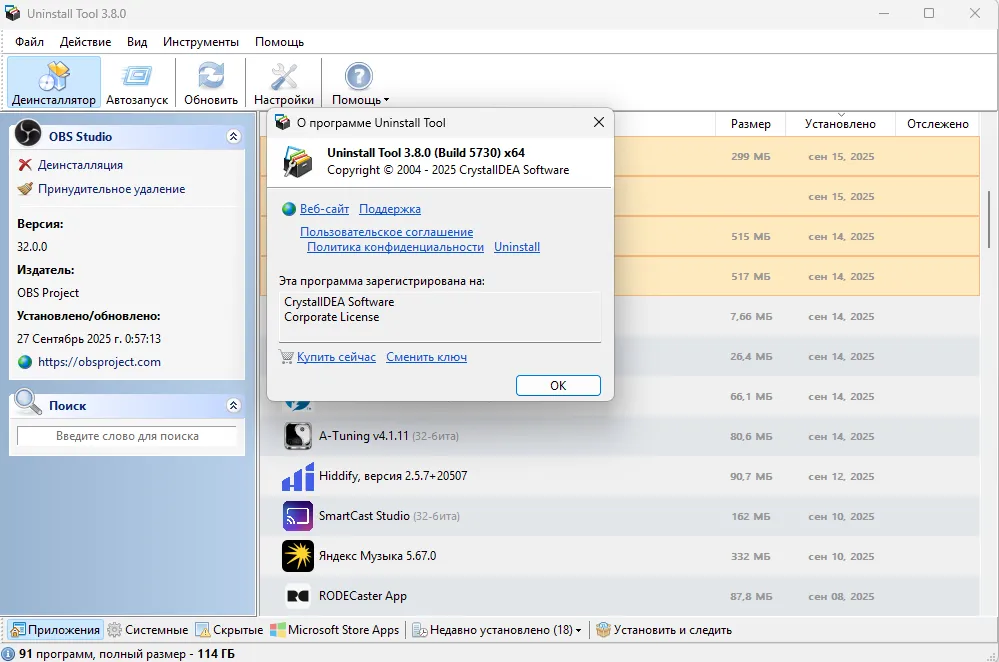Expand the Недавно установлено (18) dropdown
The height and width of the screenshot is (662, 999).
coord(579,630)
